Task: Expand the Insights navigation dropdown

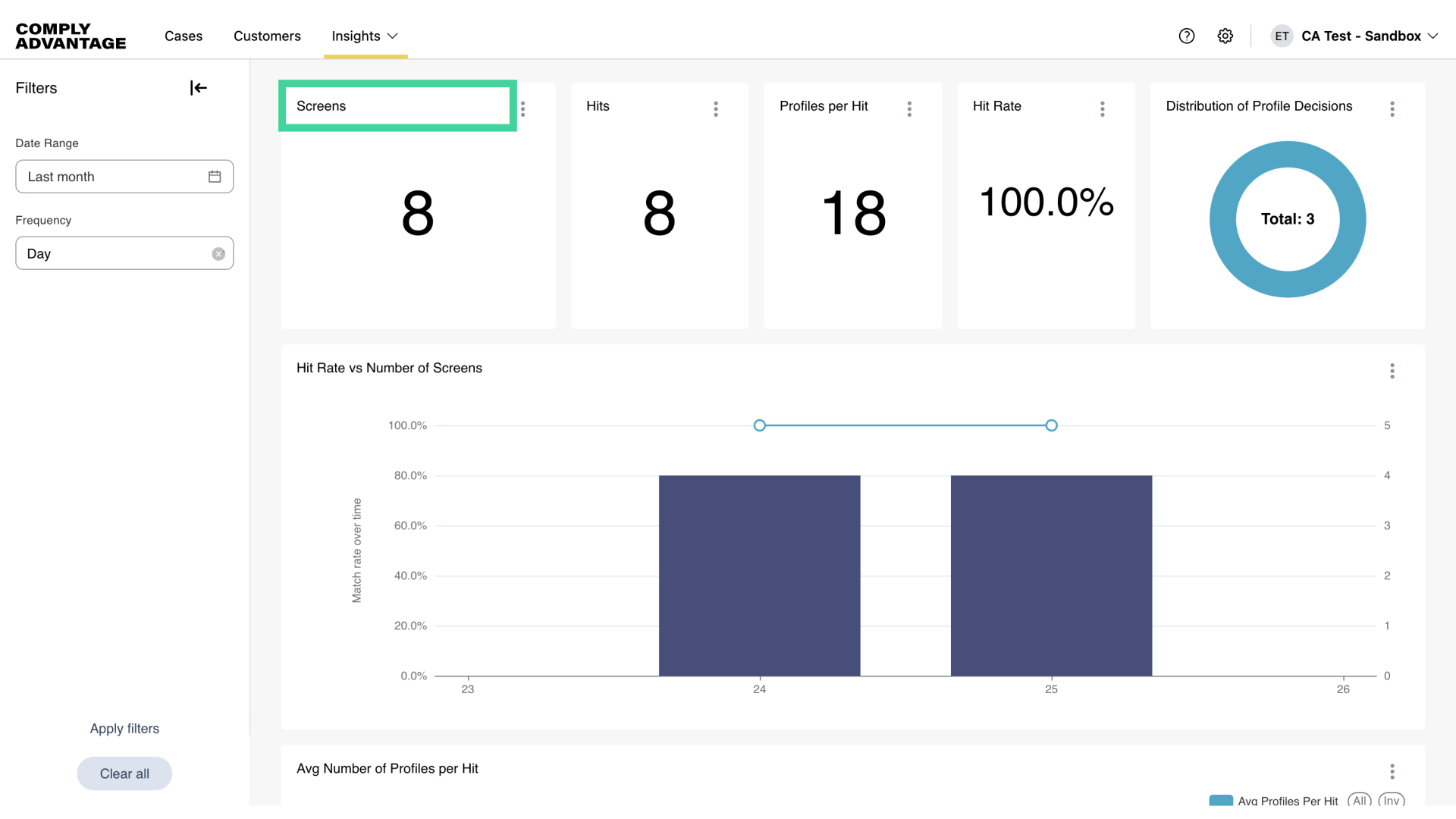Action: click(x=365, y=36)
